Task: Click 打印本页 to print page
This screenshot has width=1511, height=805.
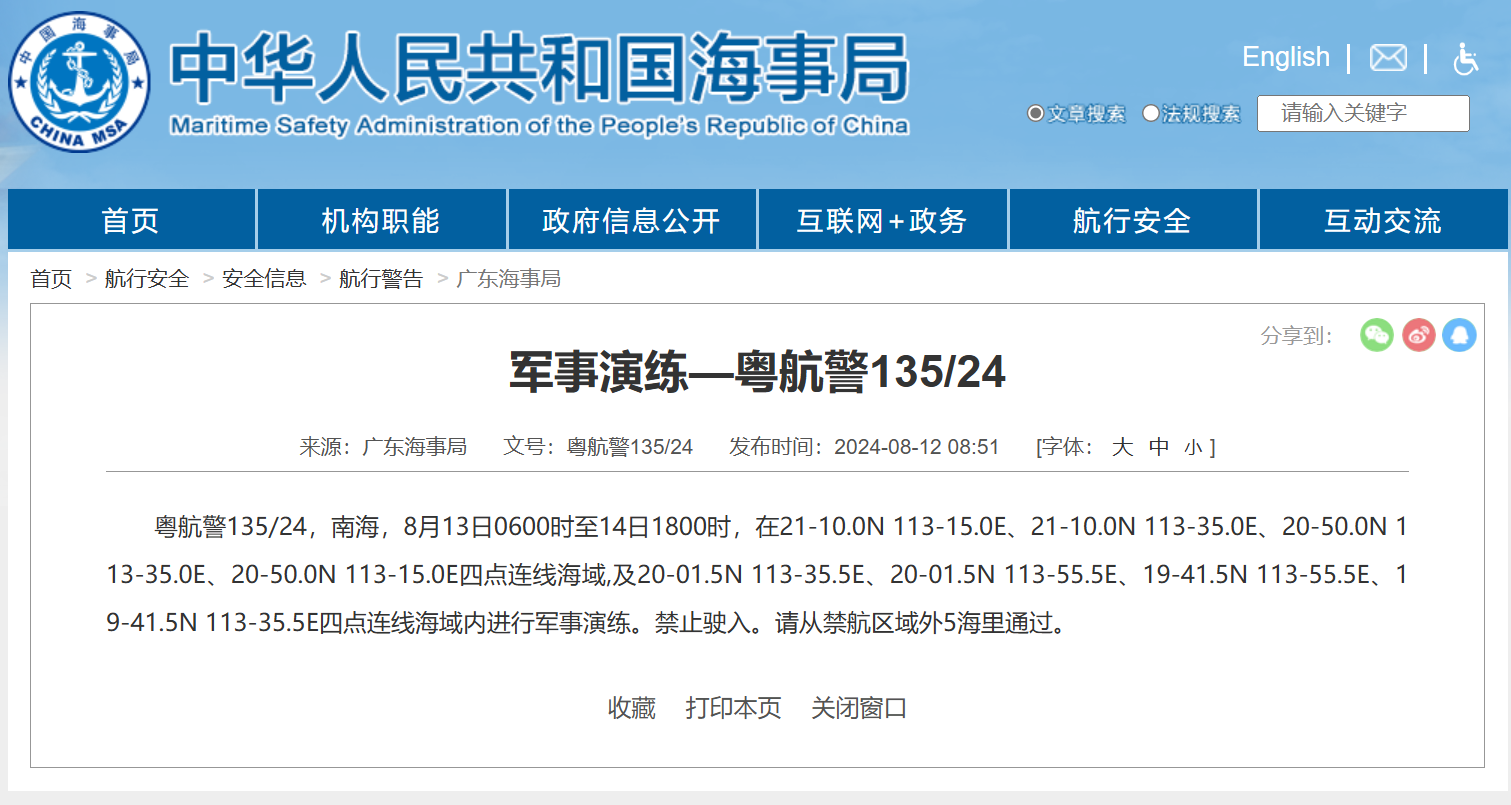Action: (734, 708)
